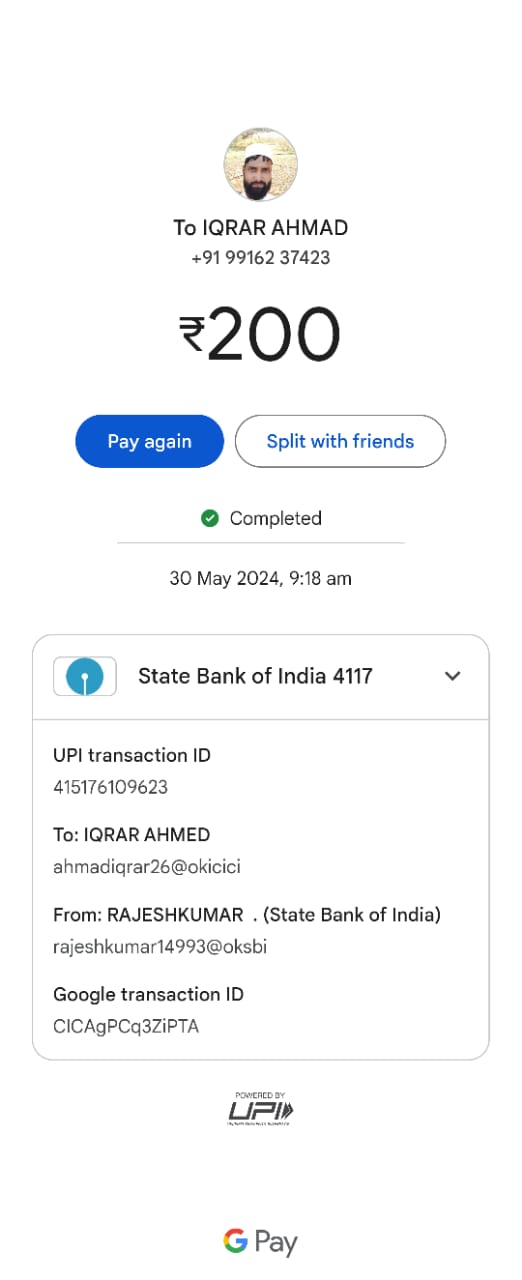Screen dimensions: 522x1280
Task: Click the recipient phone number +91 99162 37423
Action: coord(261,258)
